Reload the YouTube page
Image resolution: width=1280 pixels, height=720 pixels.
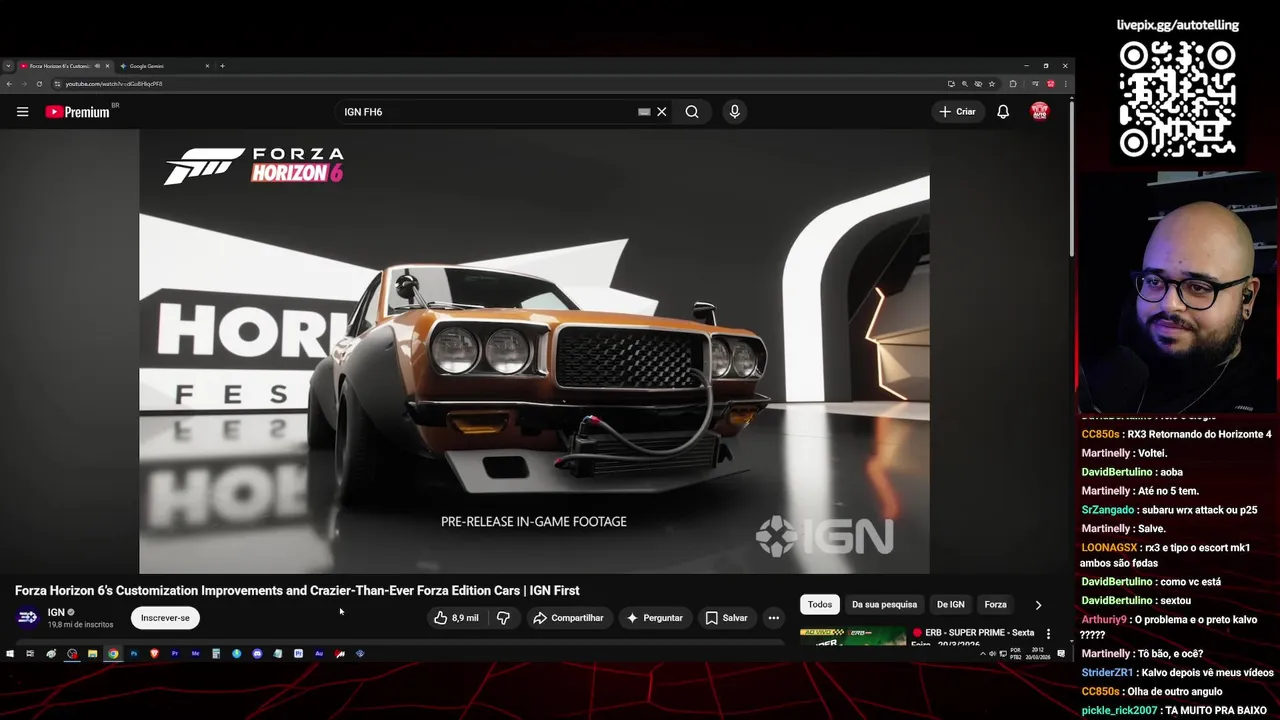[39, 84]
